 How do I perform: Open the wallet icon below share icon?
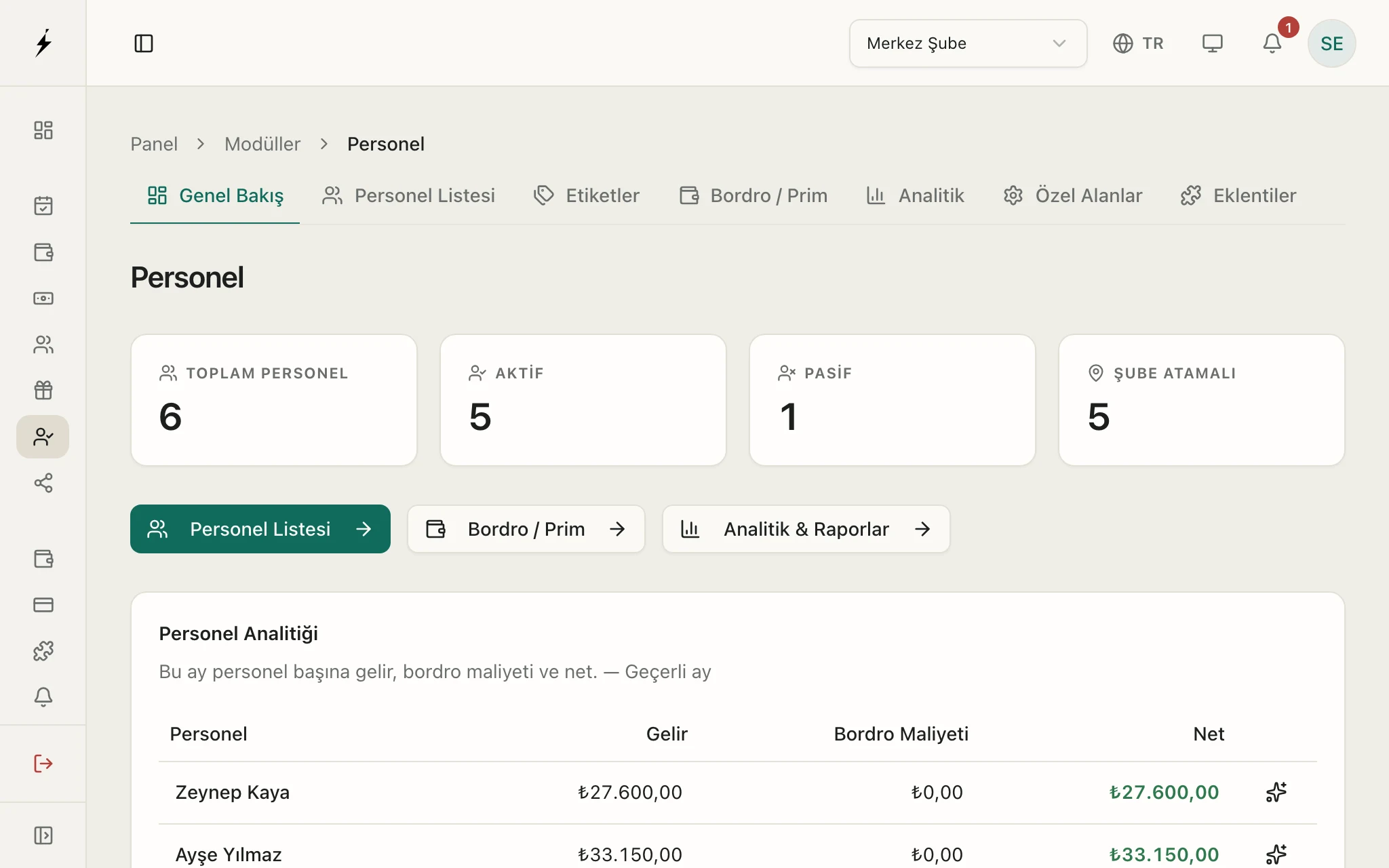[x=43, y=559]
